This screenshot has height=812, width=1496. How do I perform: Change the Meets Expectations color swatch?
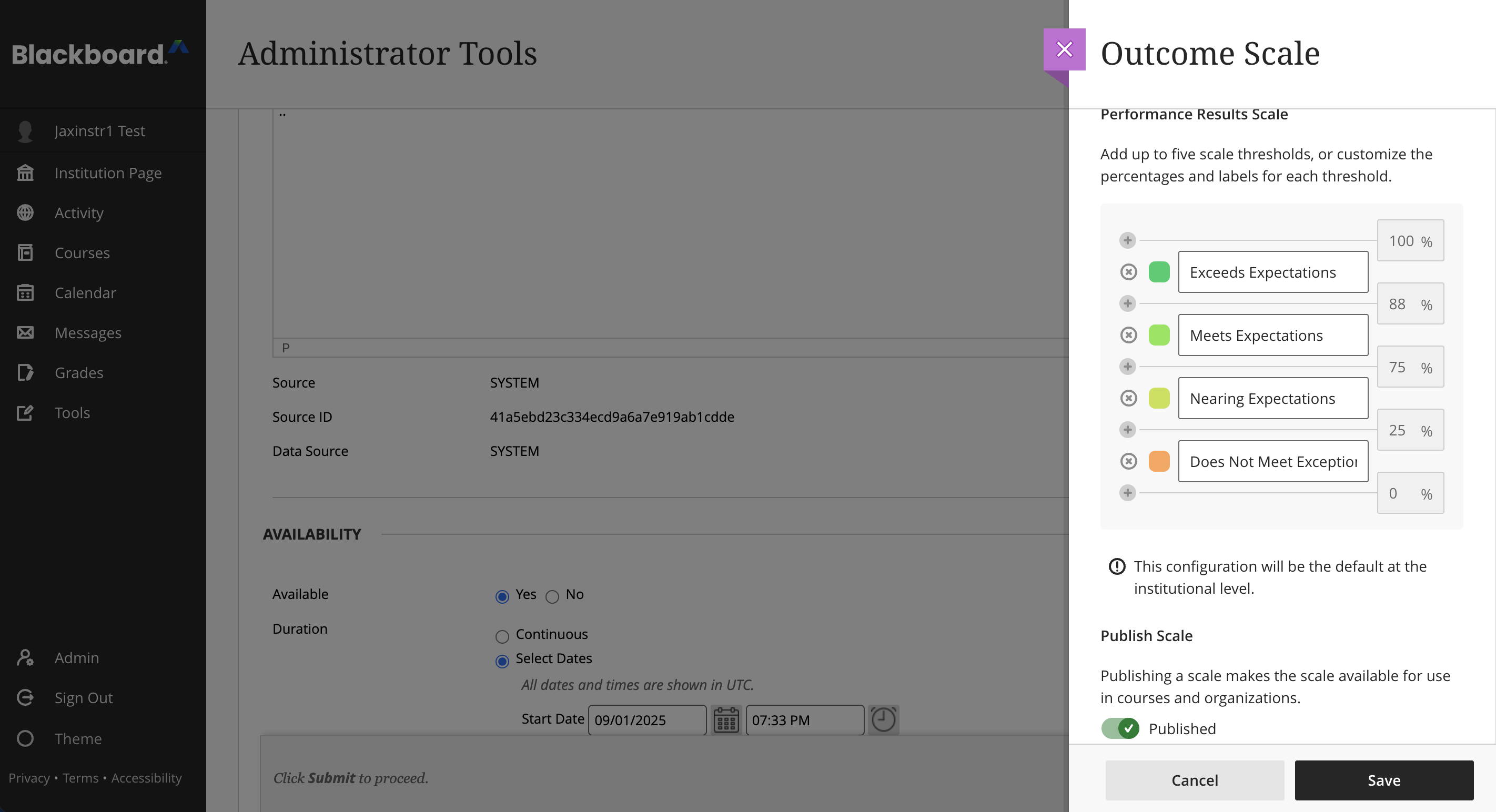1159,335
